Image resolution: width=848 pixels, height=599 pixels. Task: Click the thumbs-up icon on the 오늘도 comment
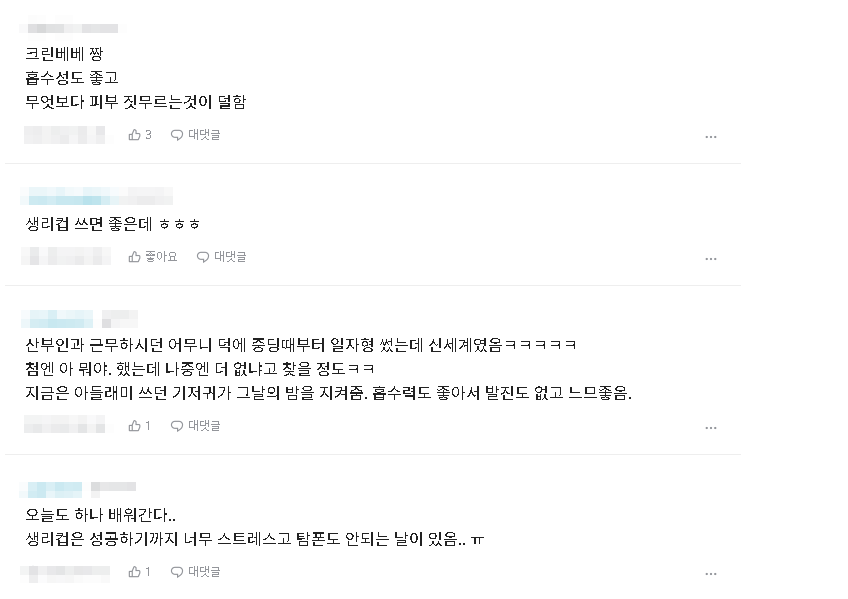tap(136, 572)
